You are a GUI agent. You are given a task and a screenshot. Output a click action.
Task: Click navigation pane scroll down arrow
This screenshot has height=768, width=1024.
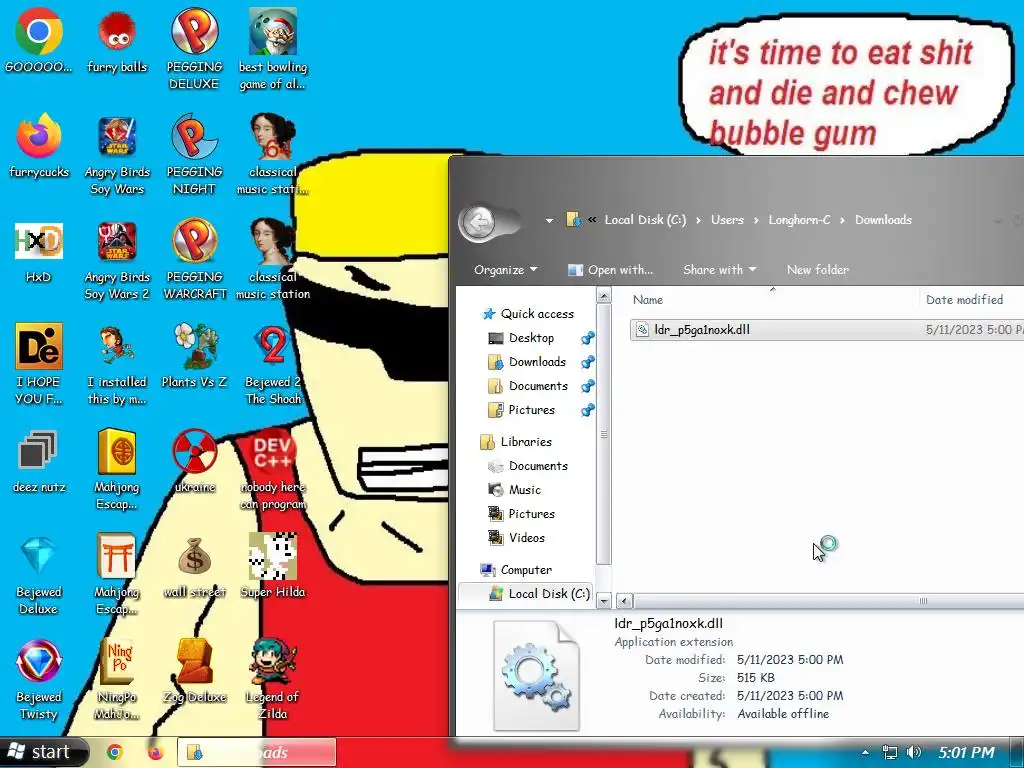click(604, 600)
